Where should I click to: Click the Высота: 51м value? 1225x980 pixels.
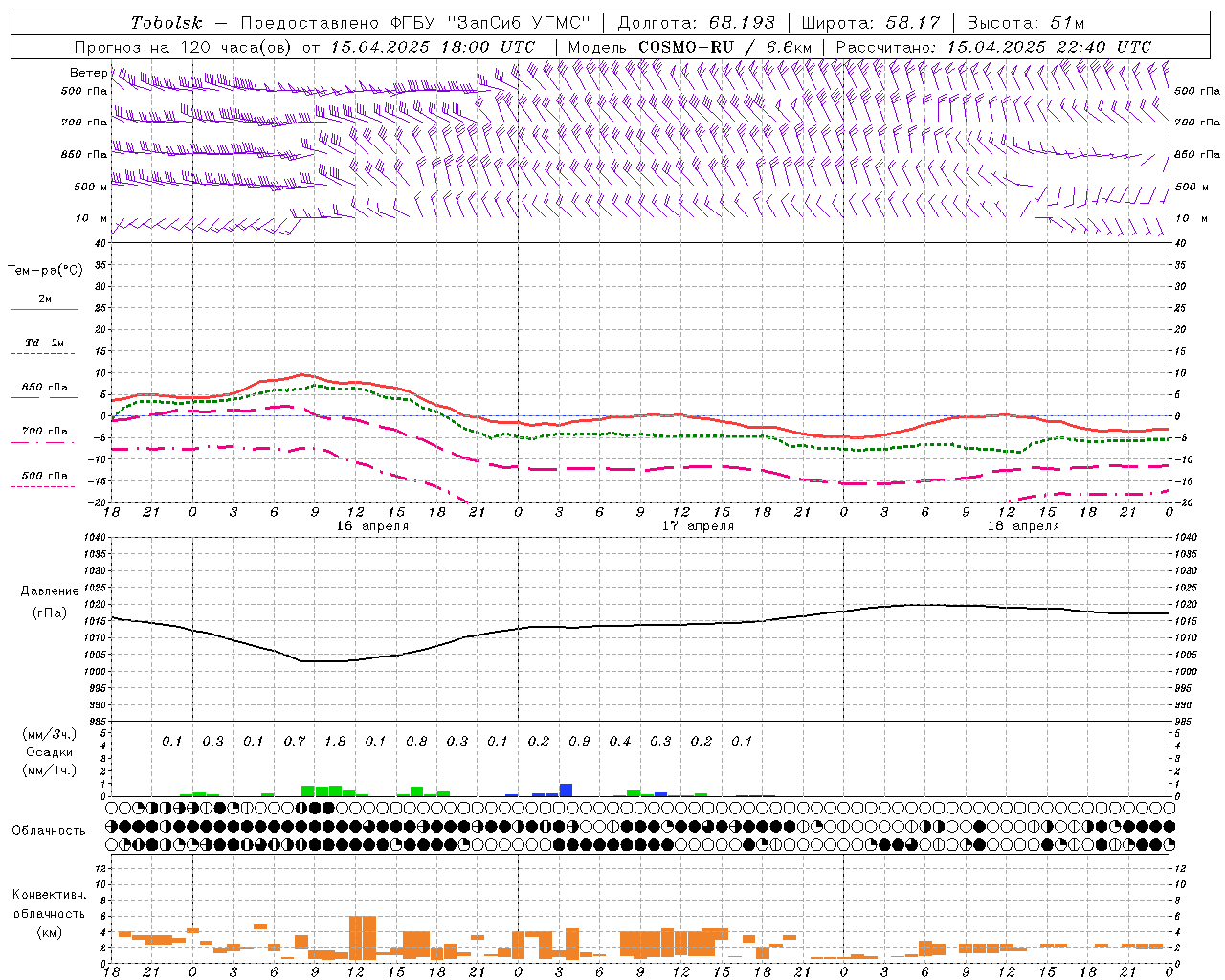[x=1025, y=23]
